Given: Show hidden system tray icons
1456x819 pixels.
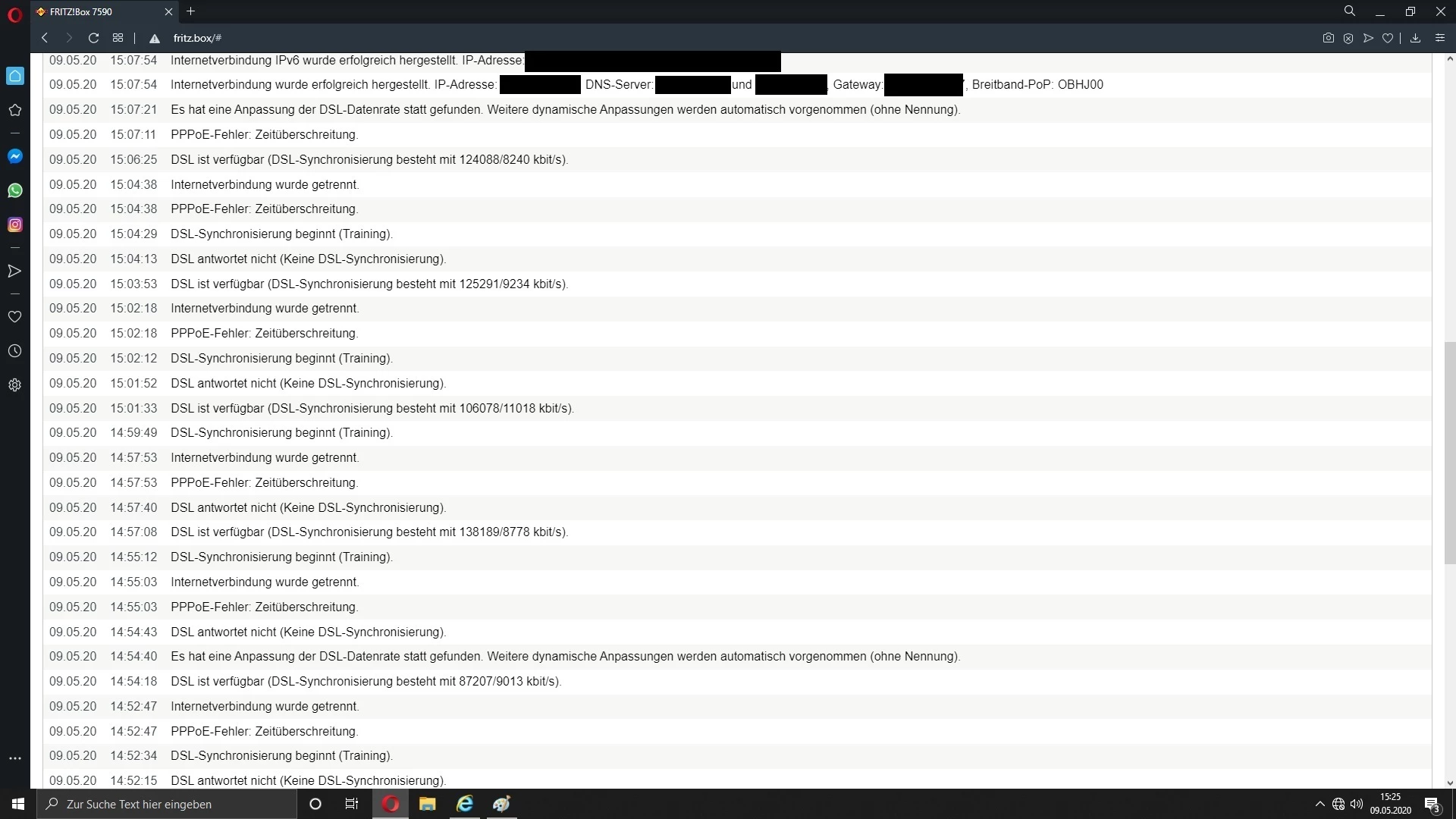Looking at the screenshot, I should 1319,804.
